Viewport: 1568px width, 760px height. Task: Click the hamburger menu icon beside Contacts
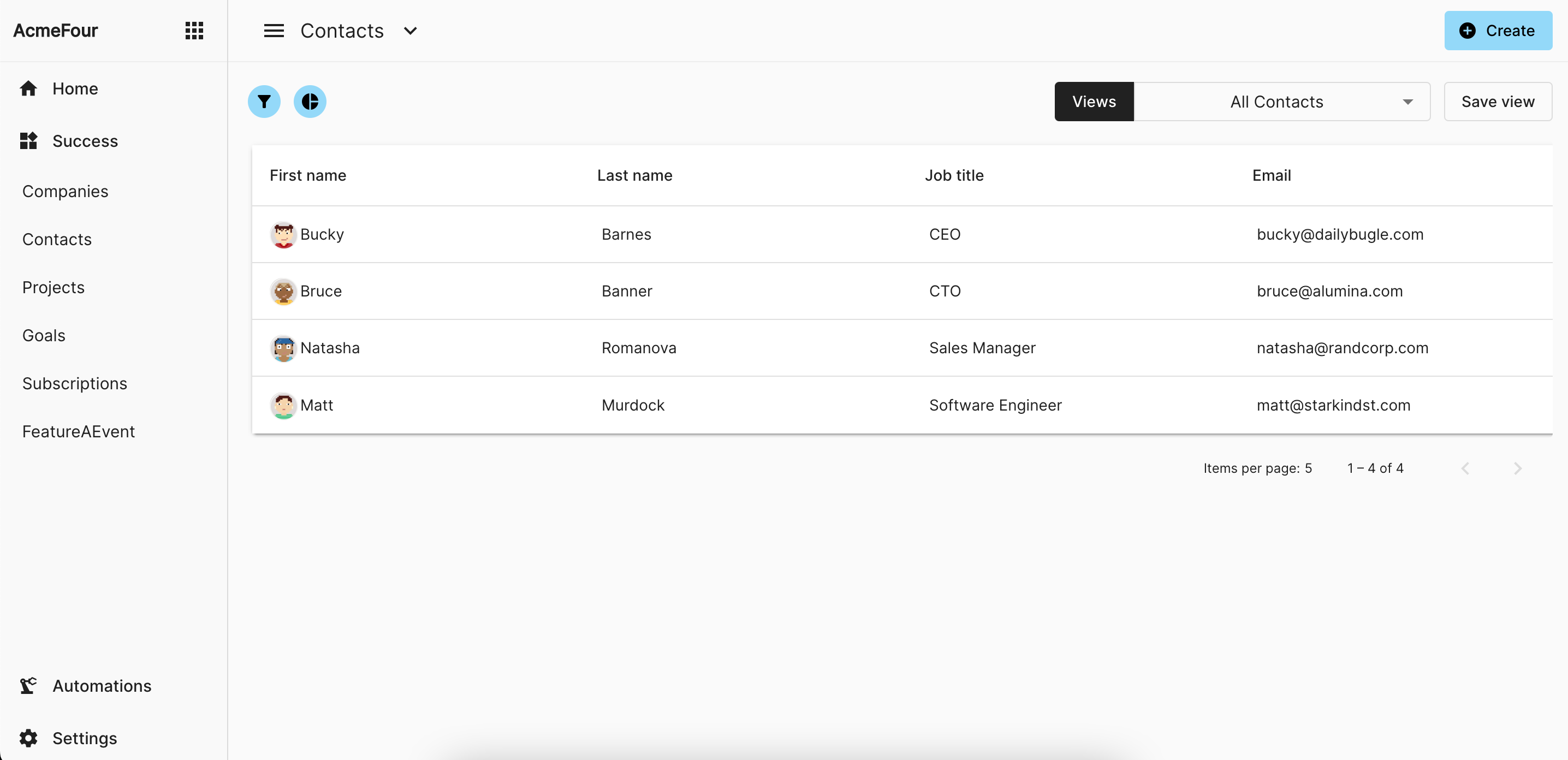[x=274, y=31]
